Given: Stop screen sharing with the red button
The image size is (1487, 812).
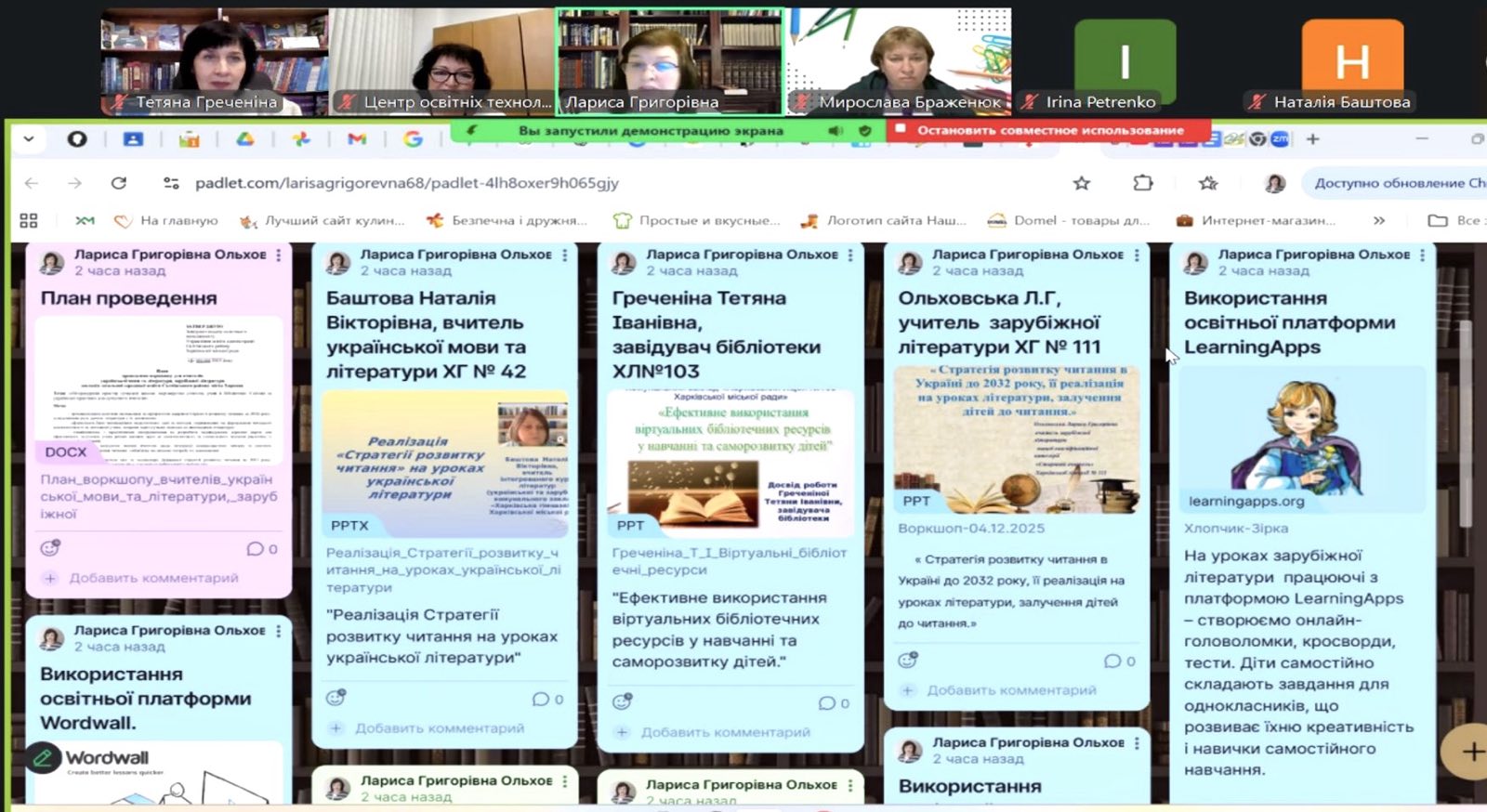Looking at the screenshot, I should click(1048, 131).
